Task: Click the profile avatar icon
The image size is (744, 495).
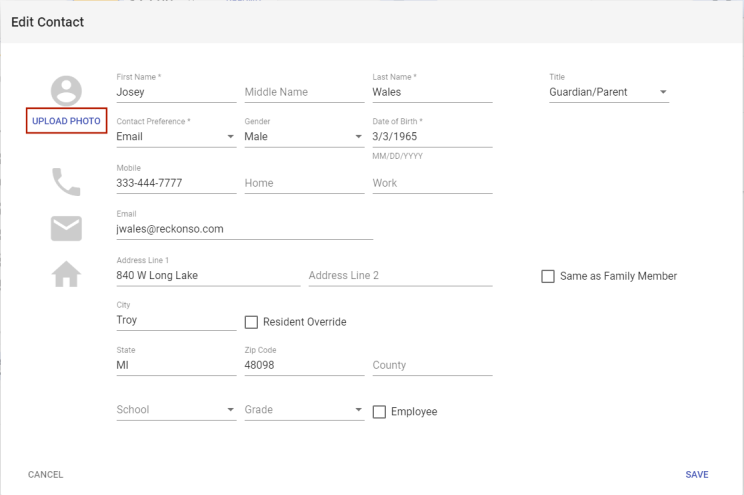Action: tap(66, 91)
